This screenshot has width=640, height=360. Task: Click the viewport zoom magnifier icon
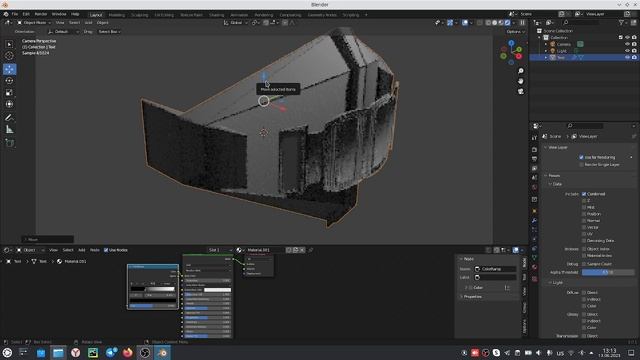point(521,71)
